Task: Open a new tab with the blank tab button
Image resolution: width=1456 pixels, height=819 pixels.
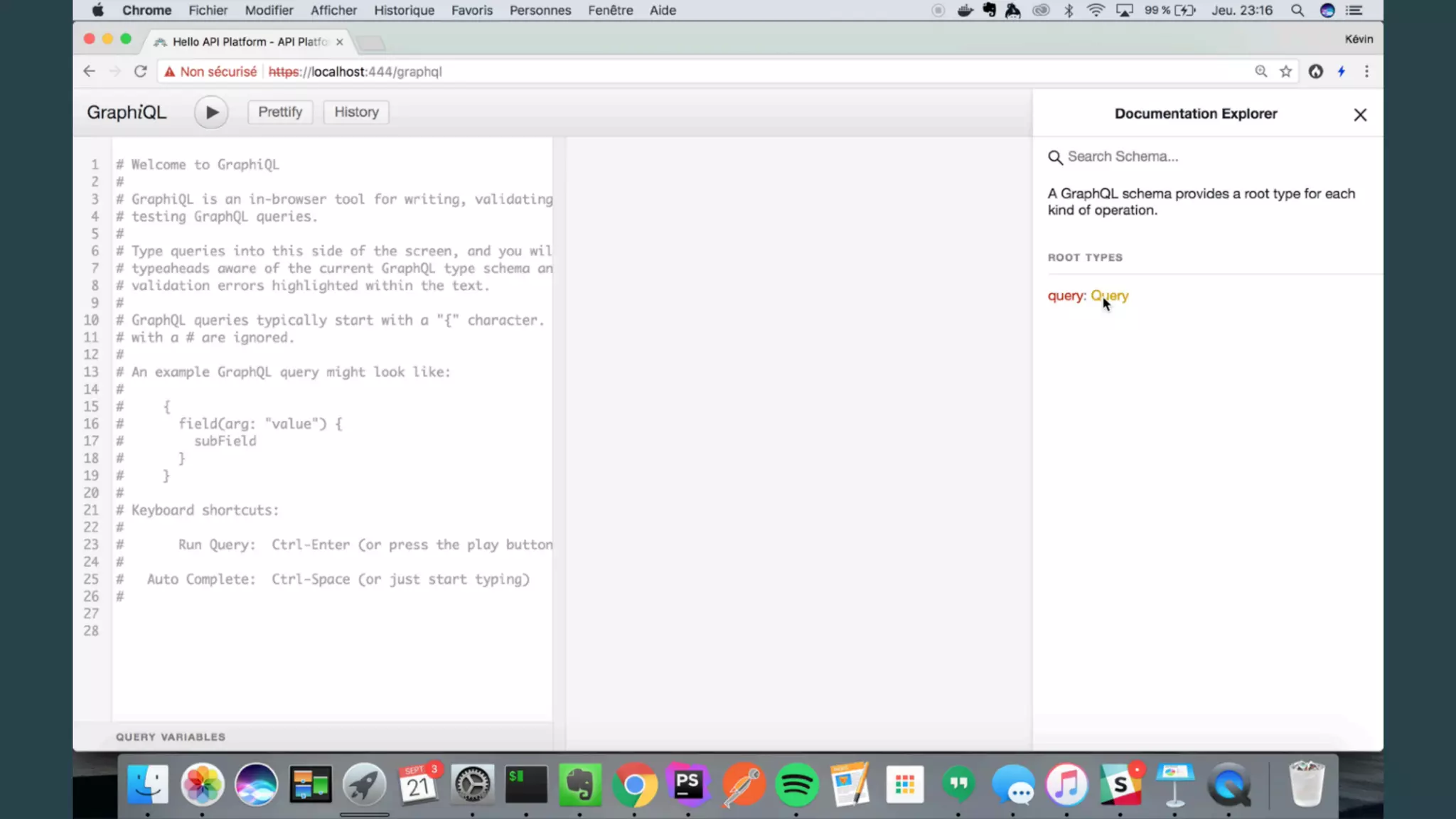Action: tap(370, 43)
